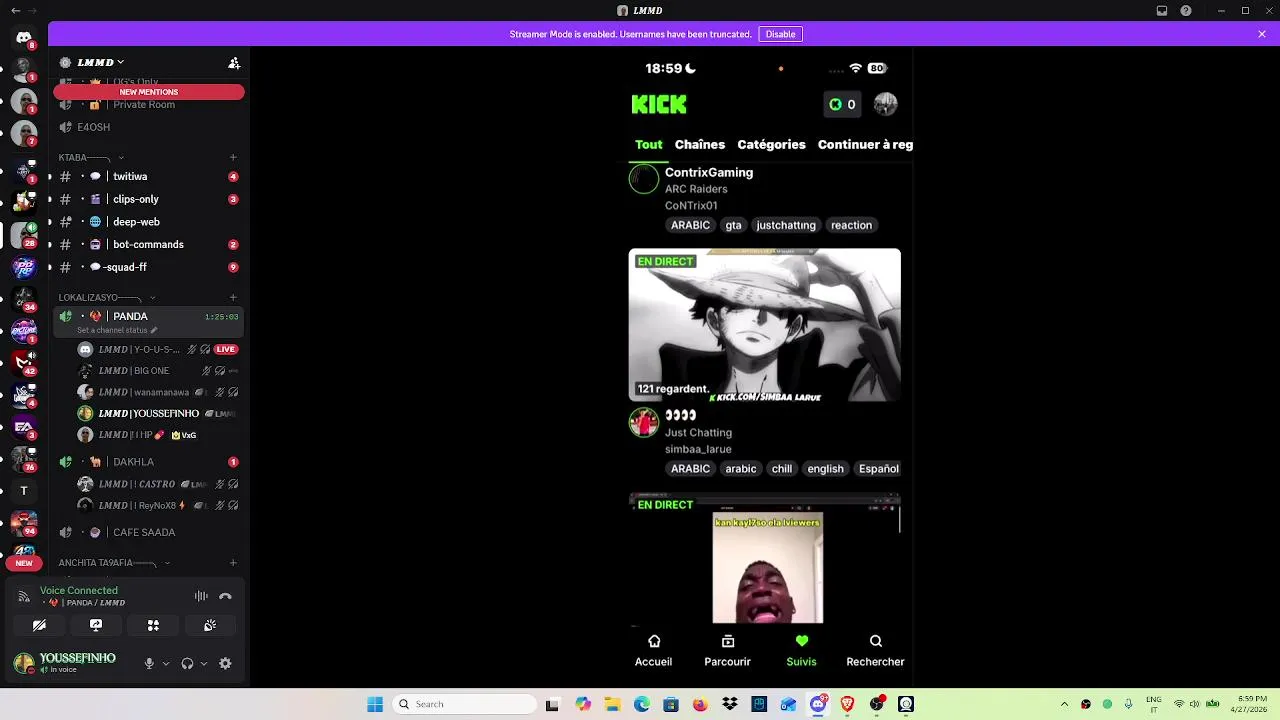The height and width of the screenshot is (720, 1280).
Task: Switch to the Tout tab on Kick
Action: [648, 145]
